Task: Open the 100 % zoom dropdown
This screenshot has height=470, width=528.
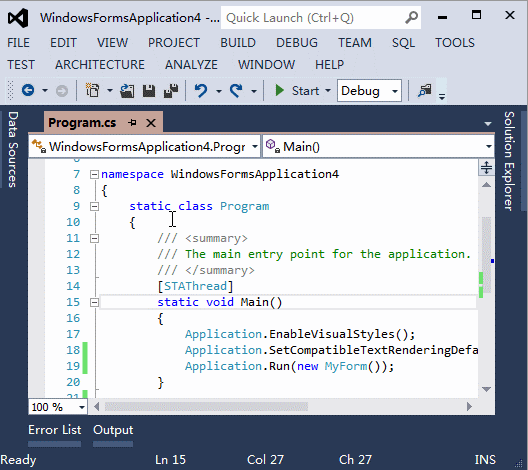Action: pyautogui.click(x=58, y=407)
